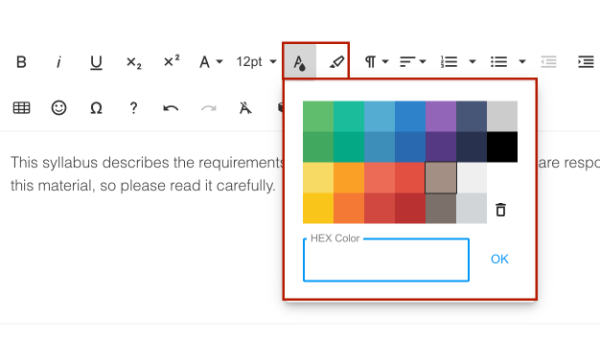Viewport: 600px width, 361px height.
Task: Choose the bright yellow swatch in bottom row
Action: tap(318, 208)
